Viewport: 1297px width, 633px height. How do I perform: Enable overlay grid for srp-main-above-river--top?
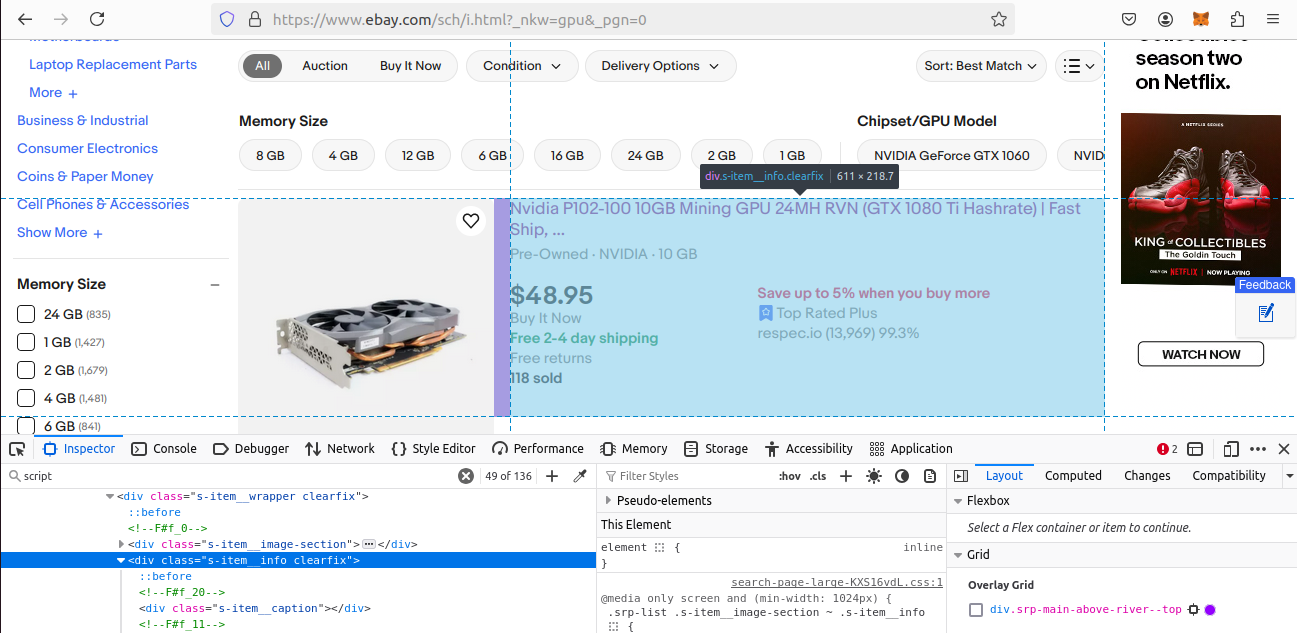pos(976,610)
